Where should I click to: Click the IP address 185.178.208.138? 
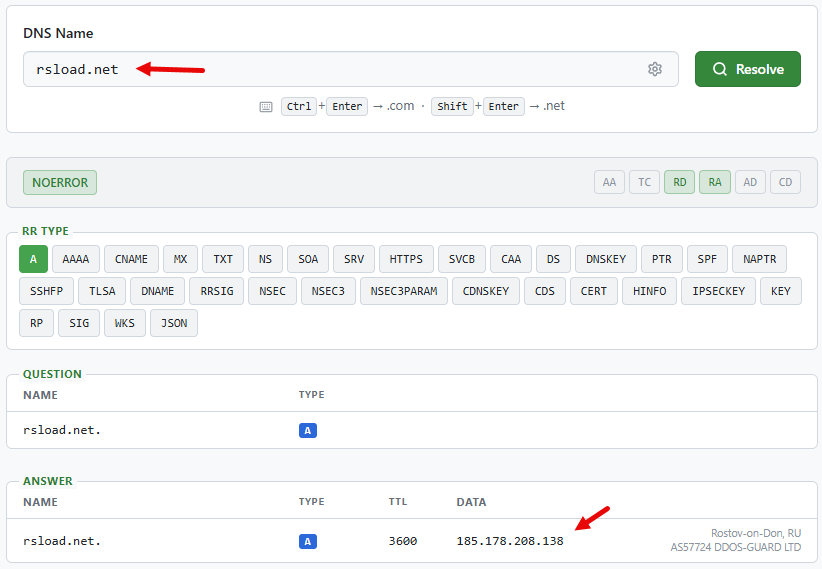[x=510, y=541]
